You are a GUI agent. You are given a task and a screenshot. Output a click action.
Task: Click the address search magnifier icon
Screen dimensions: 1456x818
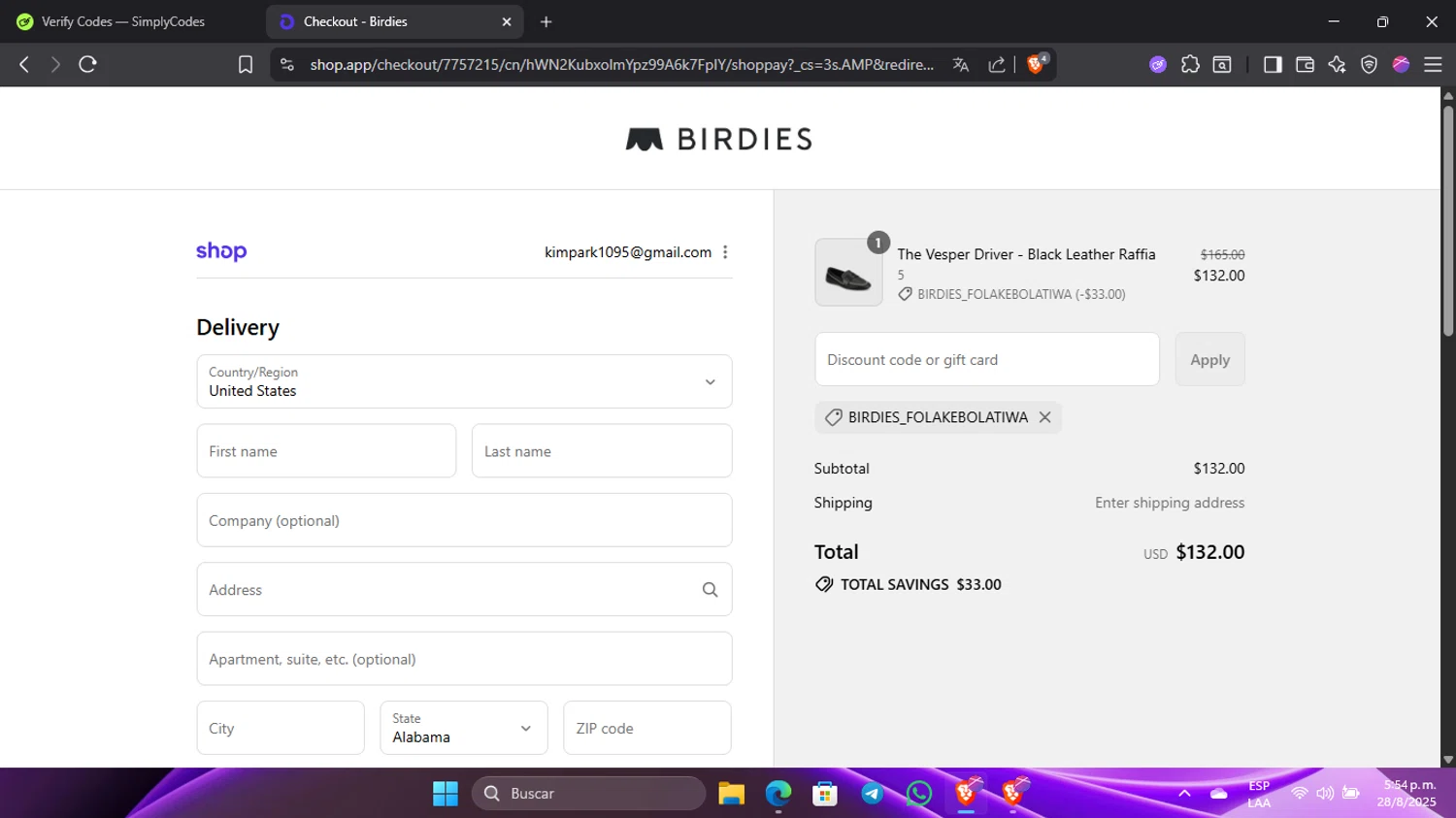711,590
